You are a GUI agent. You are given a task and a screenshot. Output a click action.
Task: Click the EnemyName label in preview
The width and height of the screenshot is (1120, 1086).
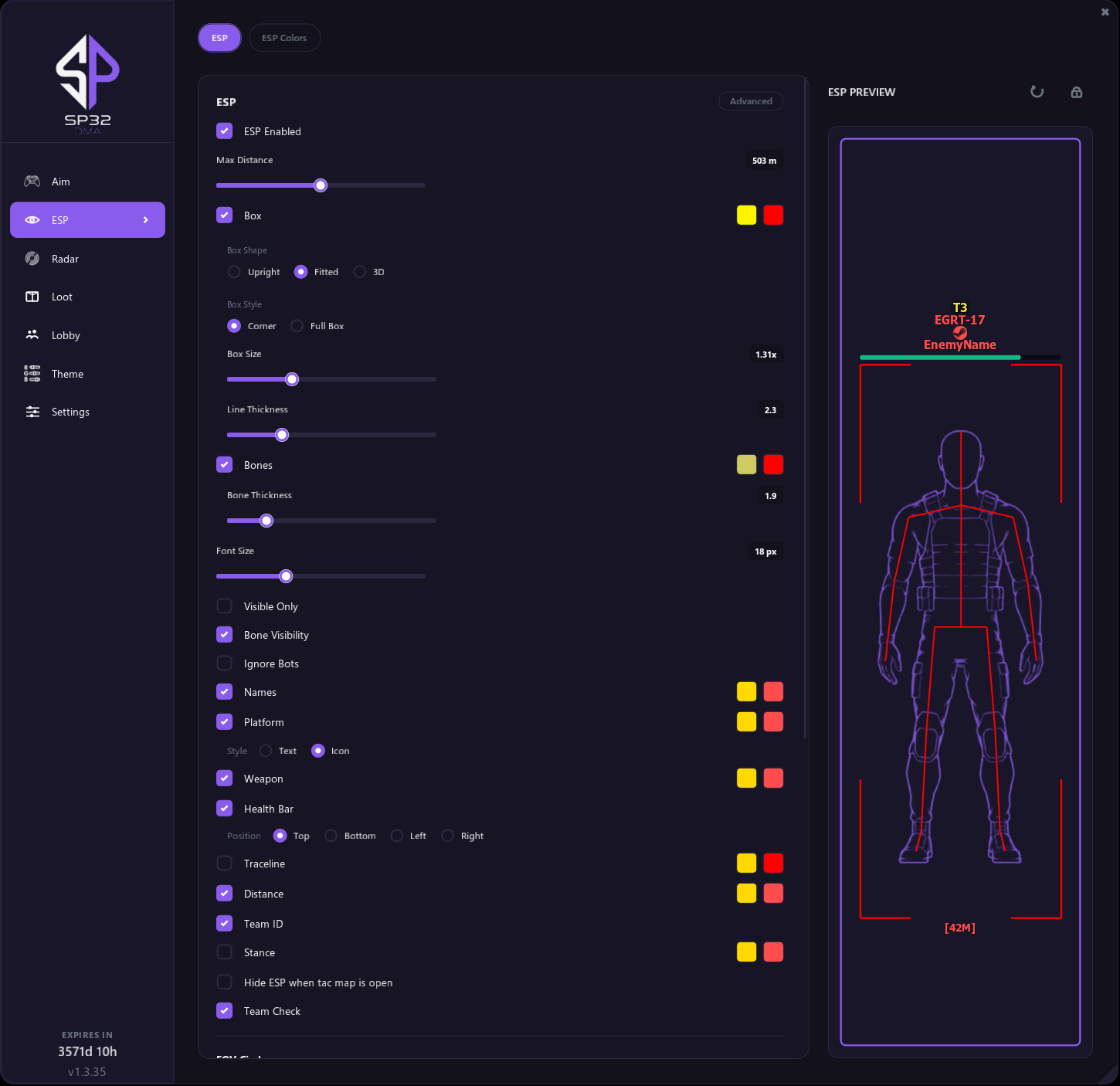(960, 344)
